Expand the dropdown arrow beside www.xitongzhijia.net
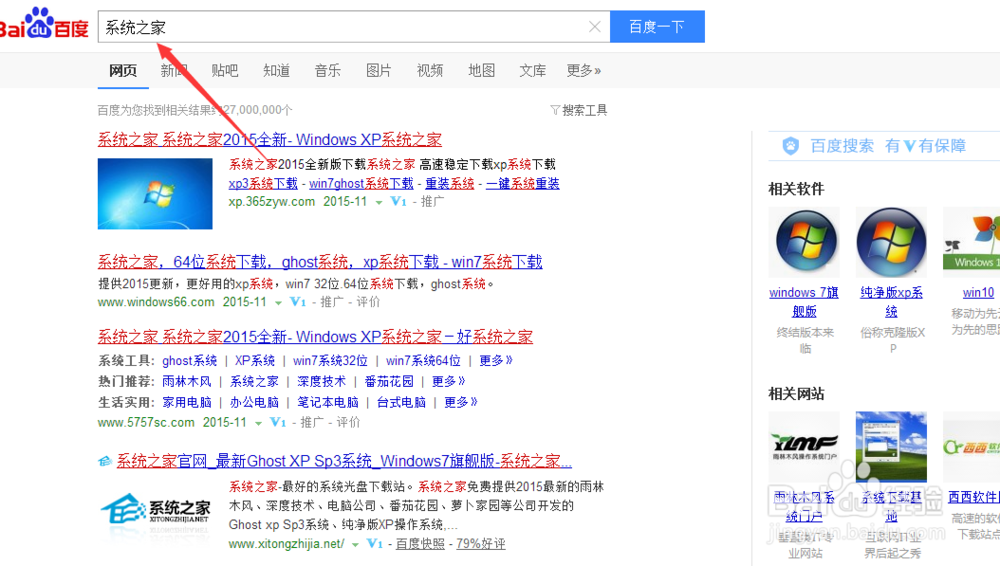The height and width of the screenshot is (566, 1000). pos(355,545)
